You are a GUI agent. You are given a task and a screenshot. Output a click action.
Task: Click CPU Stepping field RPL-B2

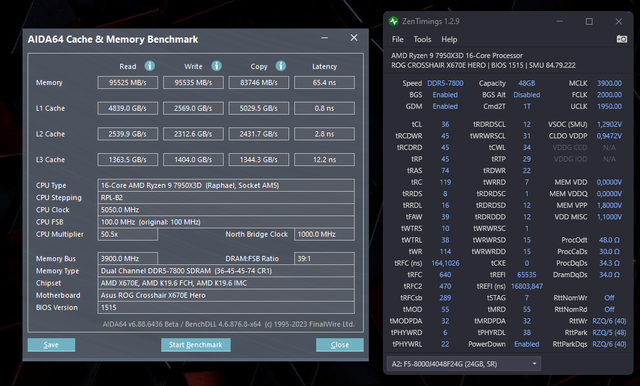[x=226, y=197]
